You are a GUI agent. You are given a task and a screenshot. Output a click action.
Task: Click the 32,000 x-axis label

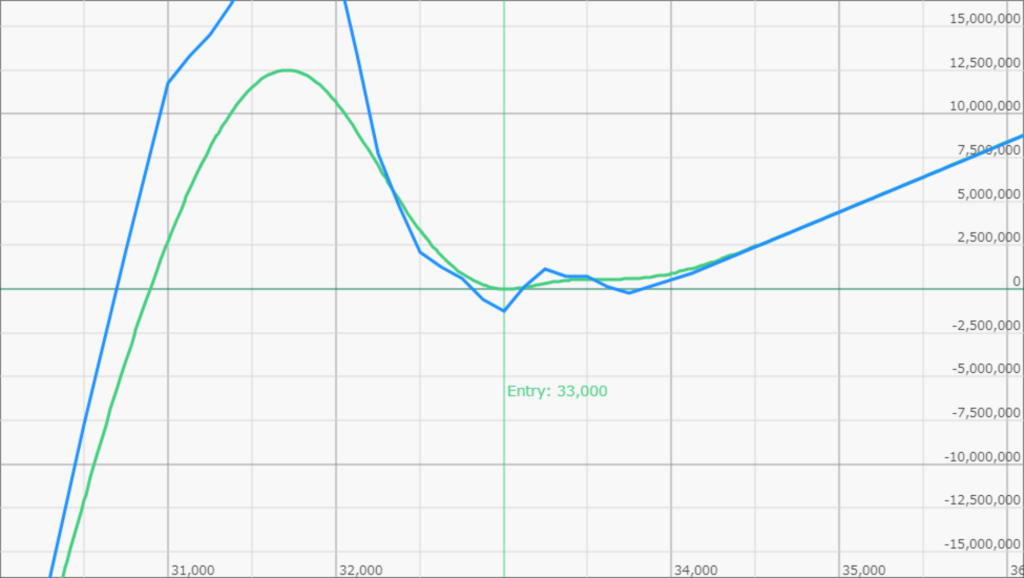(x=361, y=570)
